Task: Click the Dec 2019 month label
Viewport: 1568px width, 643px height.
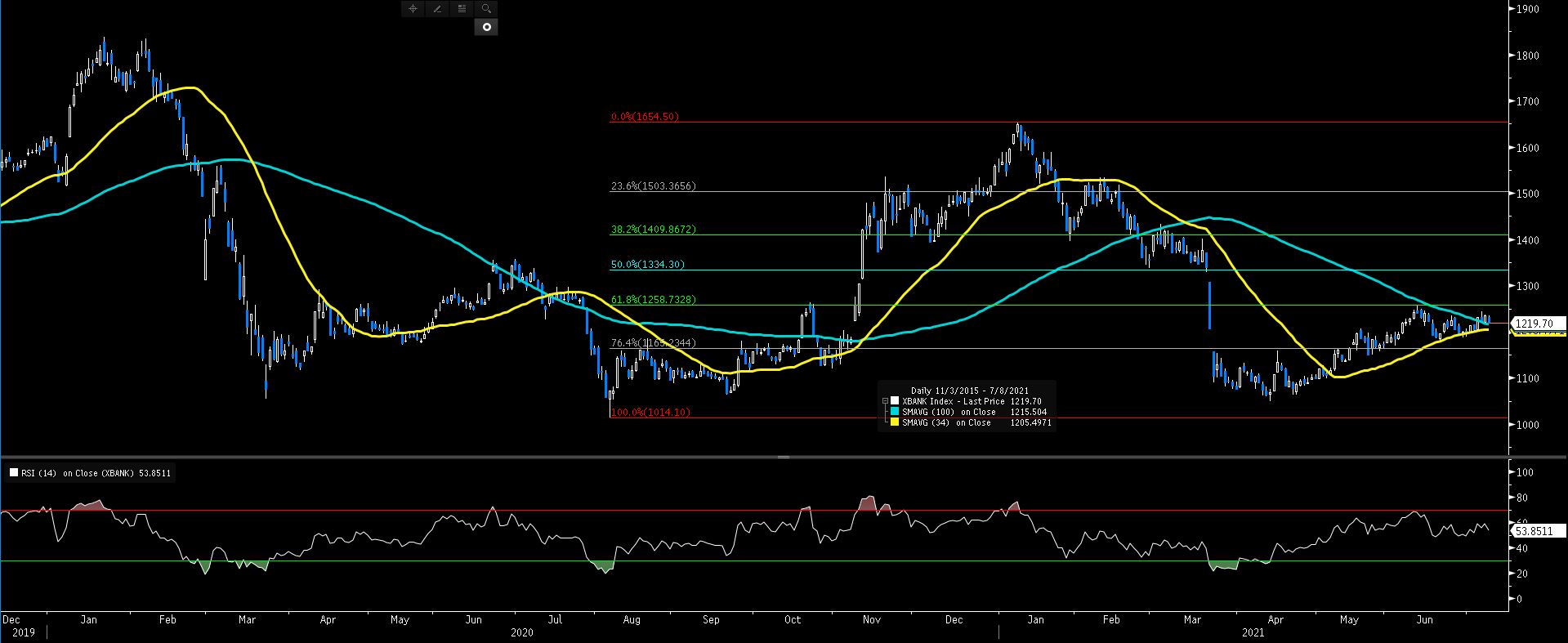Action: [11, 620]
